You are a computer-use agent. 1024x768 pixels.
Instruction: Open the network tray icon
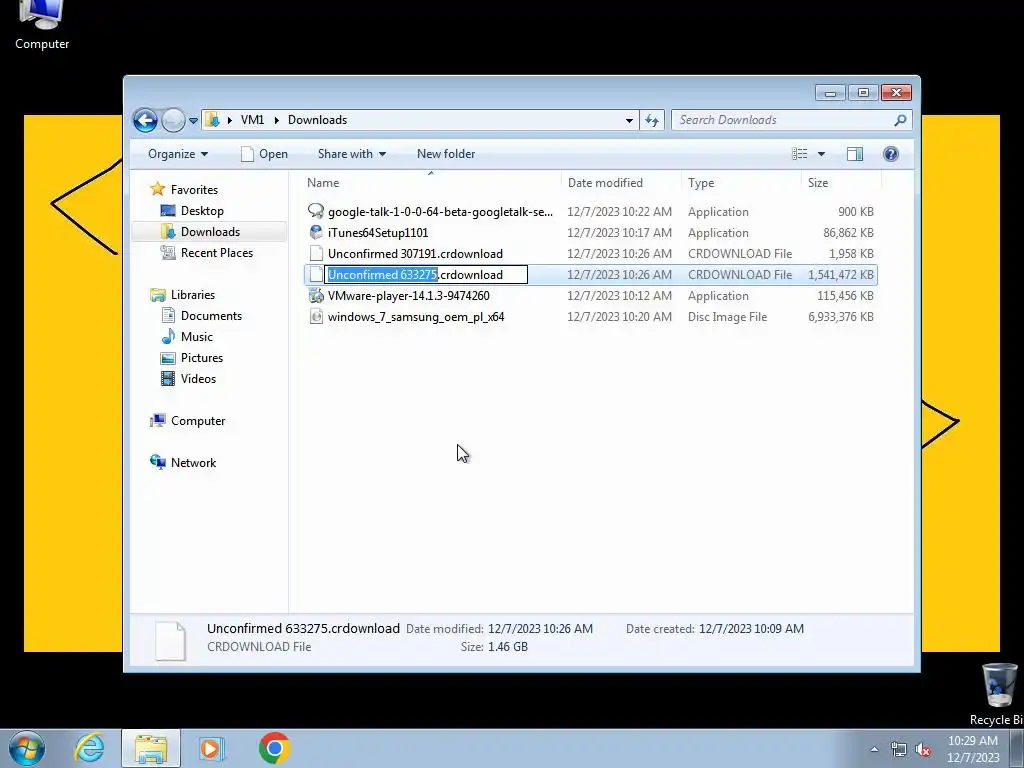[899, 750]
